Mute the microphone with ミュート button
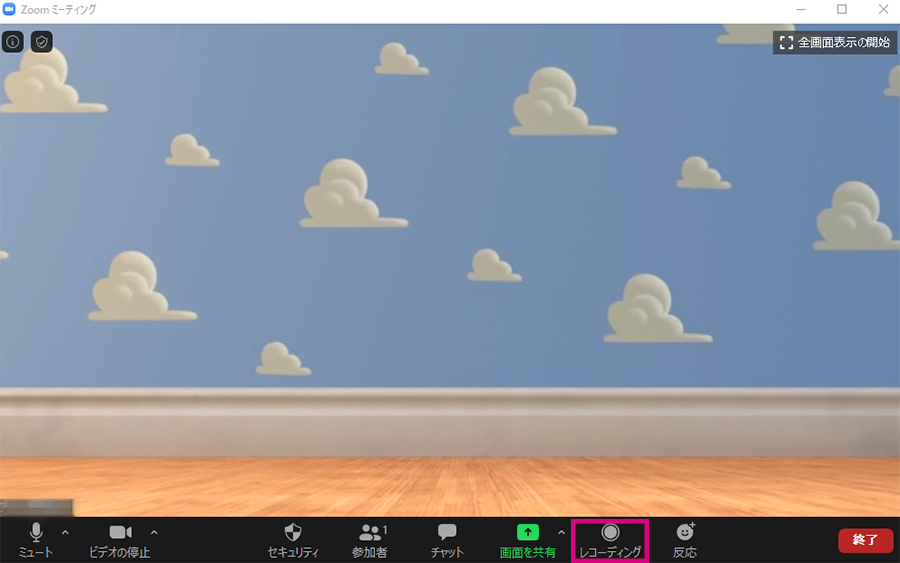The width and height of the screenshot is (900, 563). pos(36,540)
